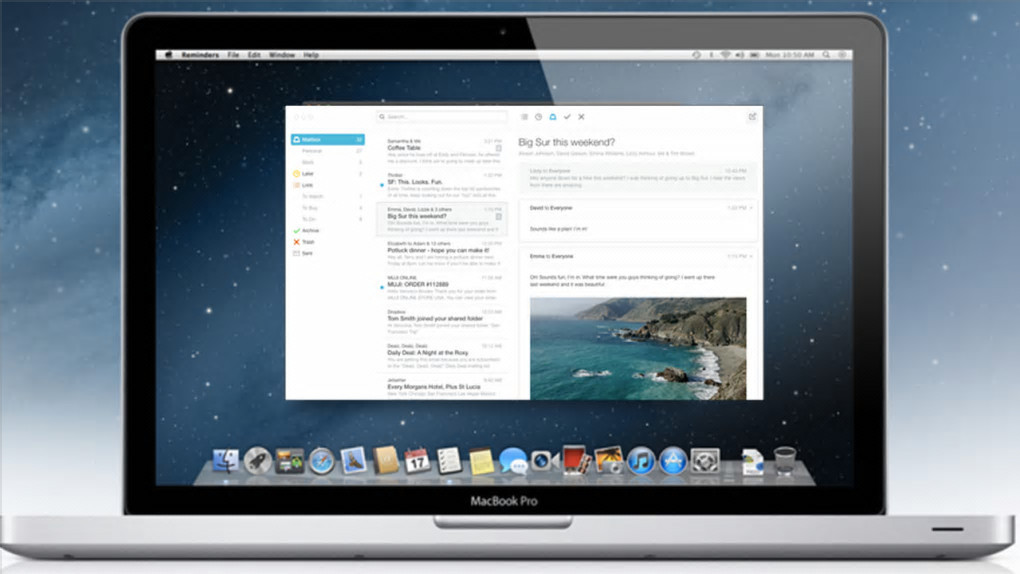Click the thread icon on Big Sur email row

tap(499, 217)
